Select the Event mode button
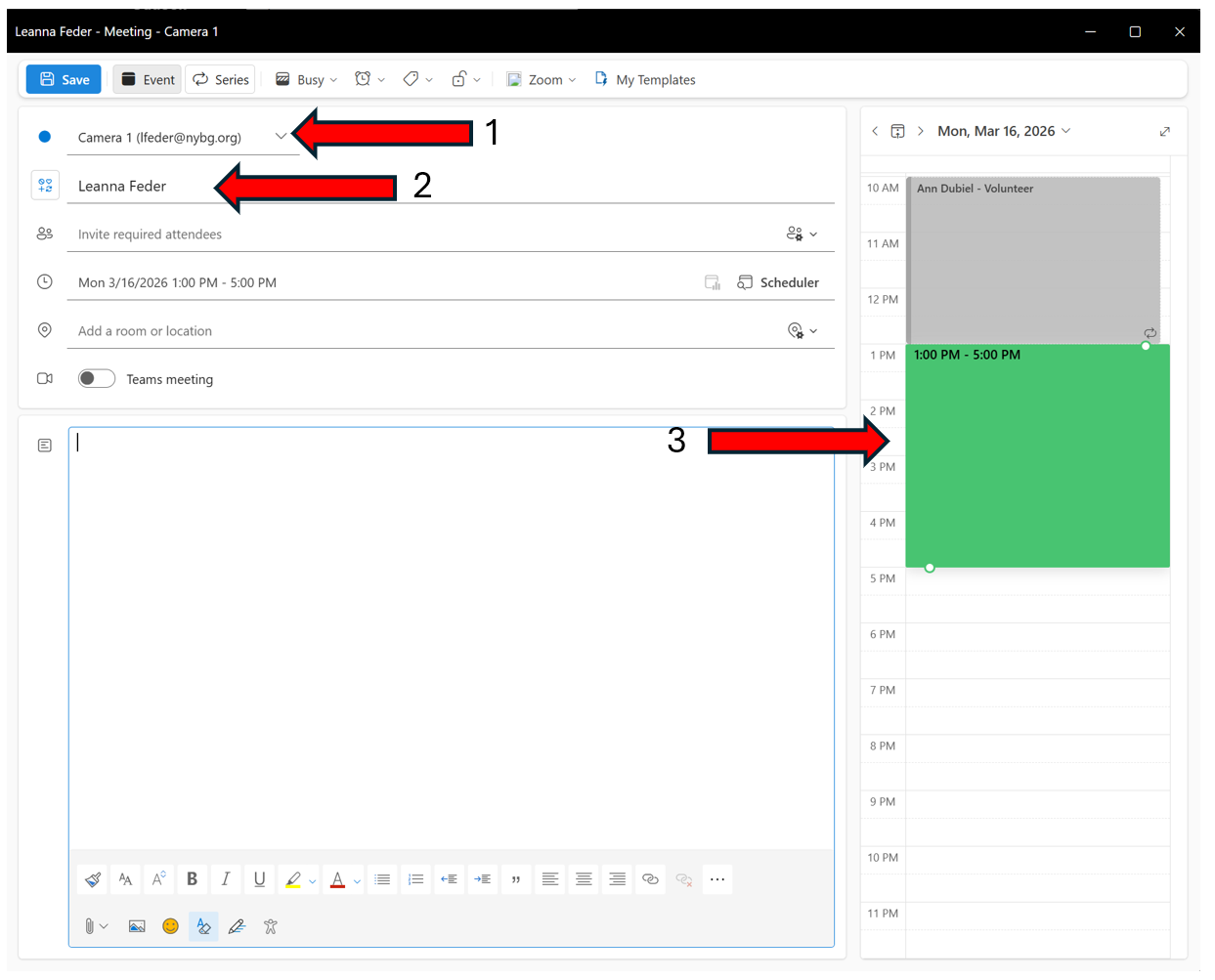This screenshot has height=980, width=1215. click(148, 80)
